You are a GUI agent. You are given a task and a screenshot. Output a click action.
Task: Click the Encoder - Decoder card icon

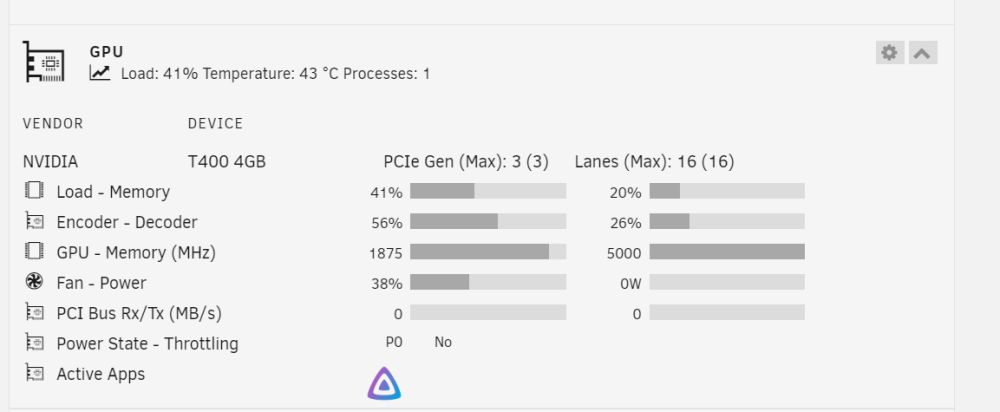[x=34, y=221]
